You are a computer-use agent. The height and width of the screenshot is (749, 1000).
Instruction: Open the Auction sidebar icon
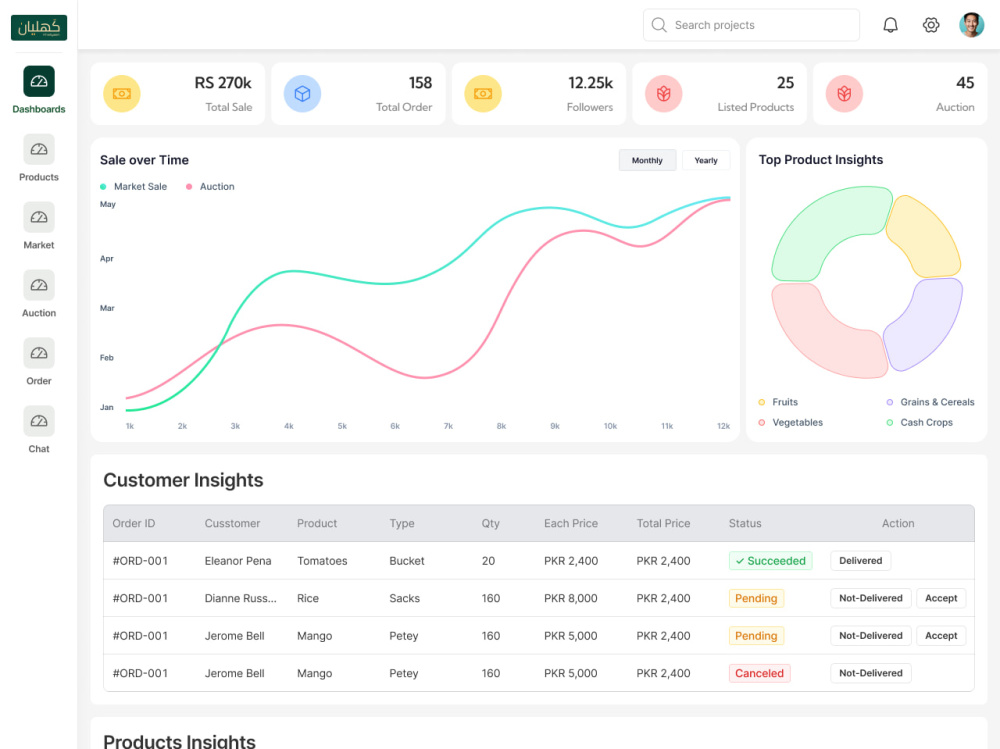click(39, 285)
